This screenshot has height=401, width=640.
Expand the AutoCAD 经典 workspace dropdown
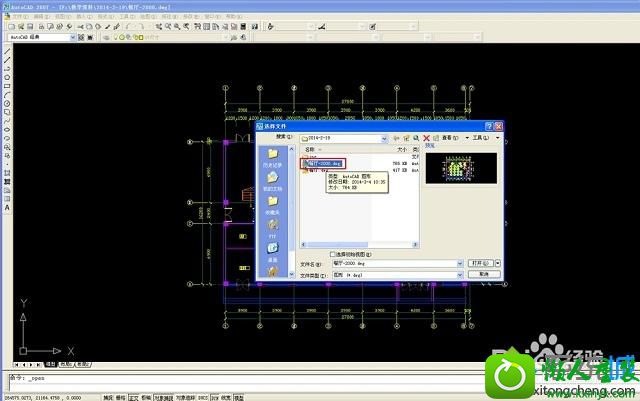pyautogui.click(x=73, y=37)
